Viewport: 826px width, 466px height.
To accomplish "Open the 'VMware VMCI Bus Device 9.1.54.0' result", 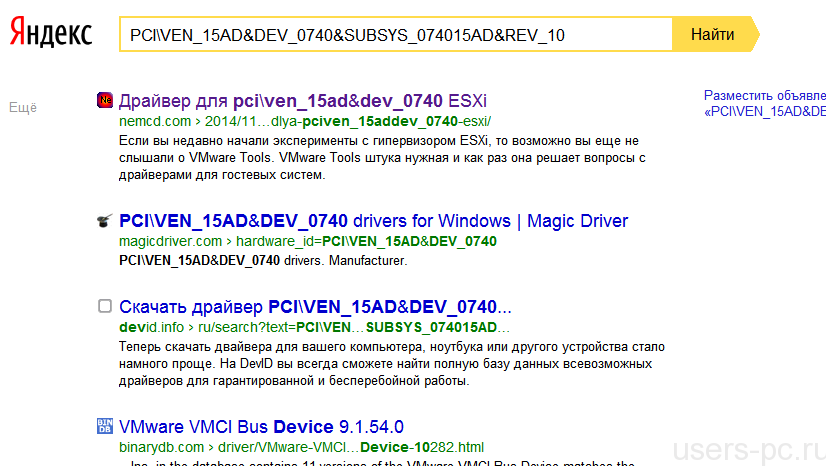I will 261,427.
